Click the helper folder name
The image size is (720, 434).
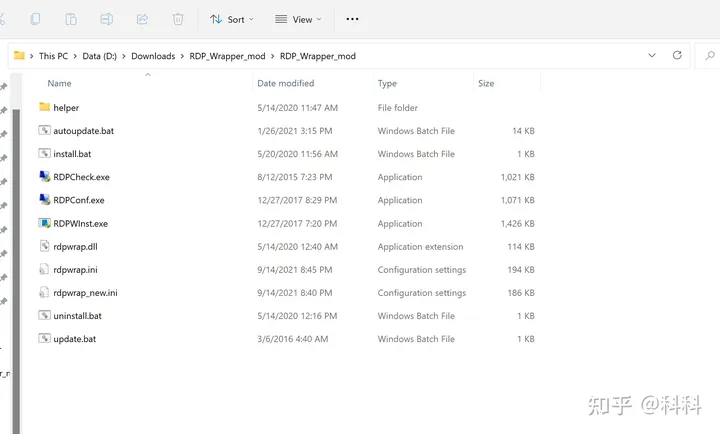(x=66, y=107)
